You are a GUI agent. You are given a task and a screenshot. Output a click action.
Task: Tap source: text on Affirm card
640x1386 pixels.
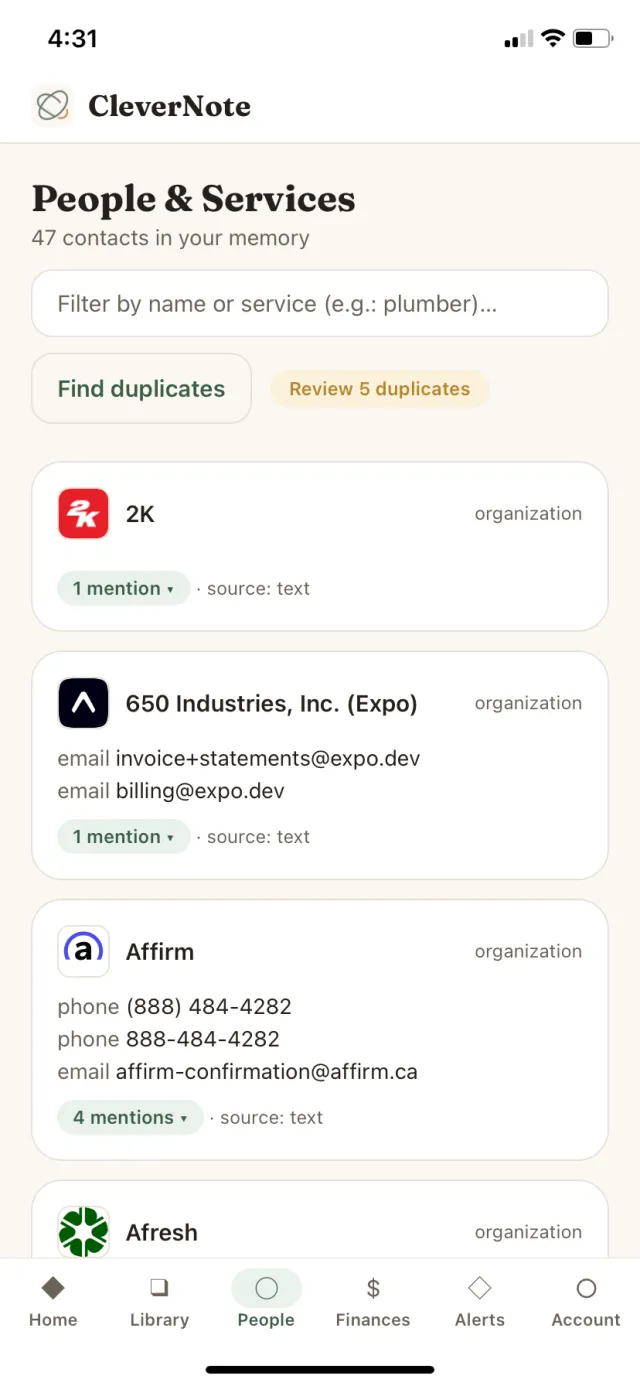(x=271, y=1117)
